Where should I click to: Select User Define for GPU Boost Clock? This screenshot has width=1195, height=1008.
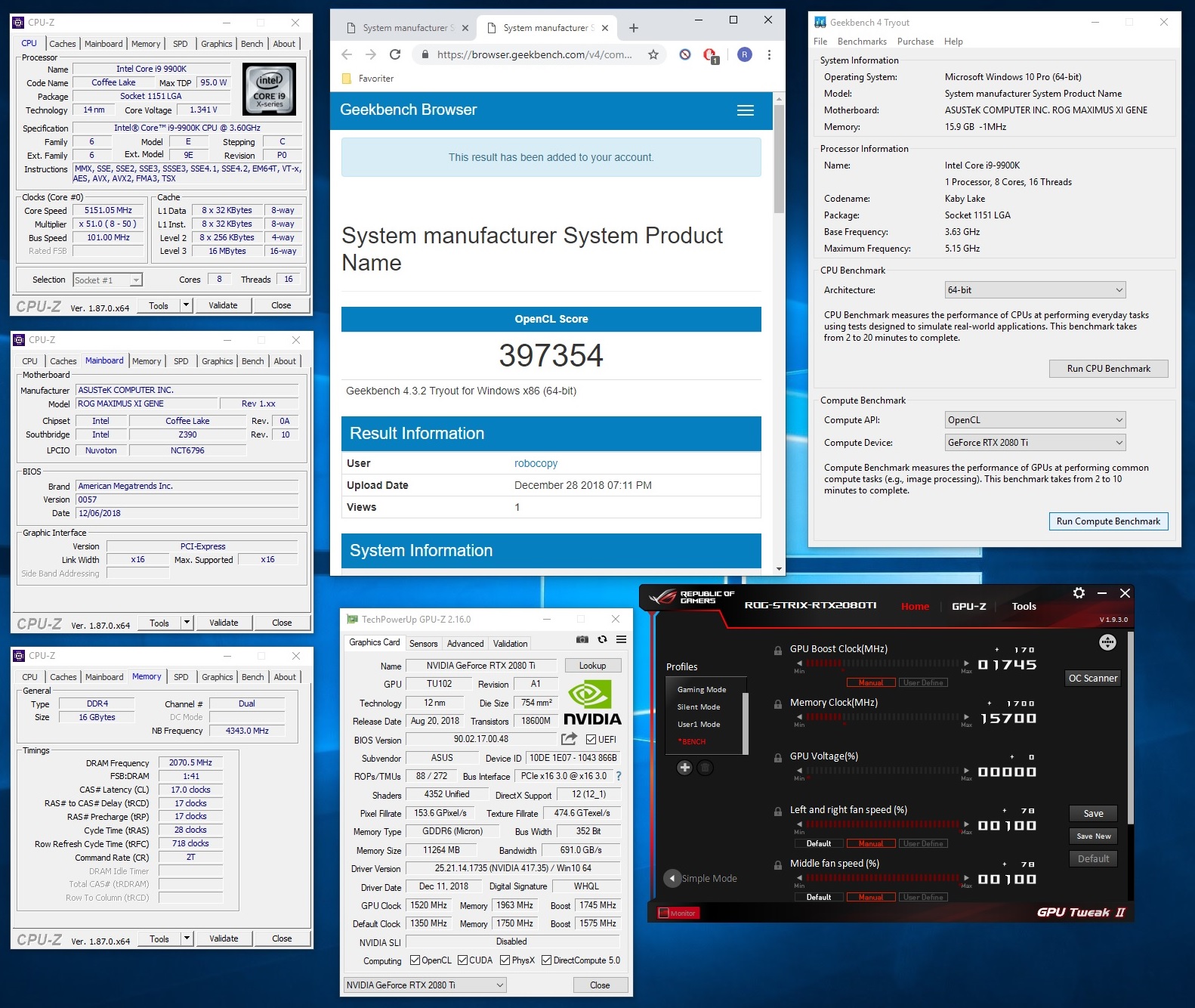923,682
